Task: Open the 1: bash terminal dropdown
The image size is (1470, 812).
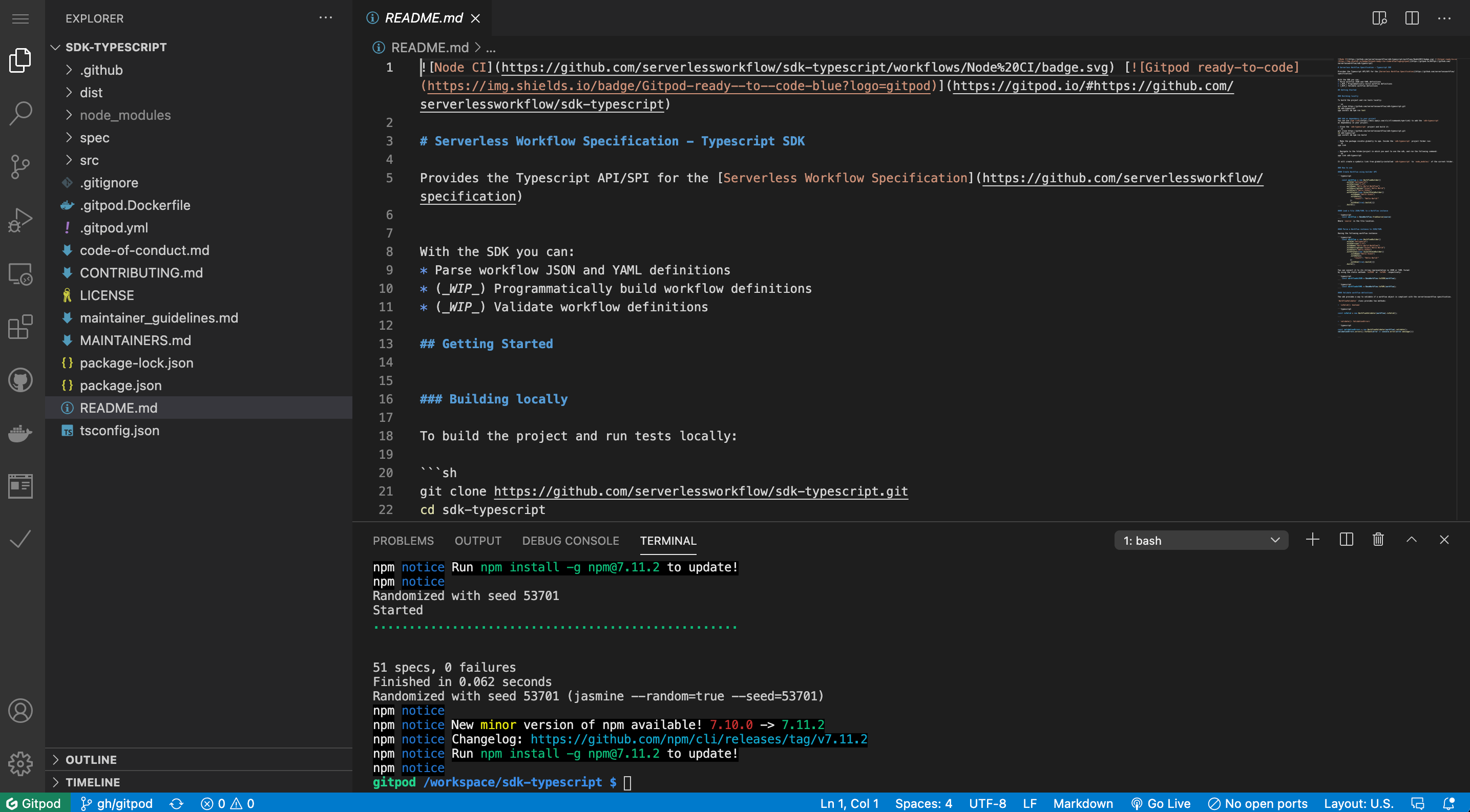Action: coord(1201,541)
